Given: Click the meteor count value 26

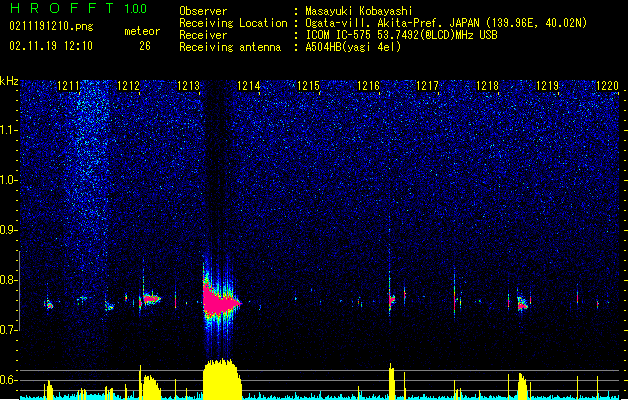Looking at the screenshot, I should pyautogui.click(x=145, y=46).
